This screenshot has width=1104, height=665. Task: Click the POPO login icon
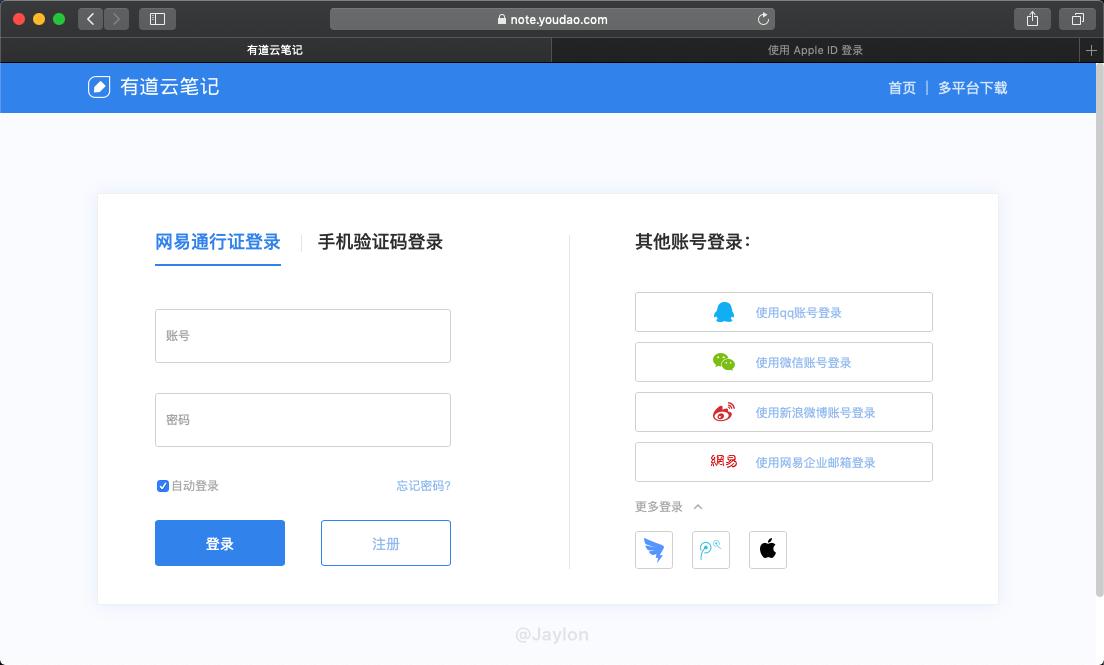coord(710,549)
